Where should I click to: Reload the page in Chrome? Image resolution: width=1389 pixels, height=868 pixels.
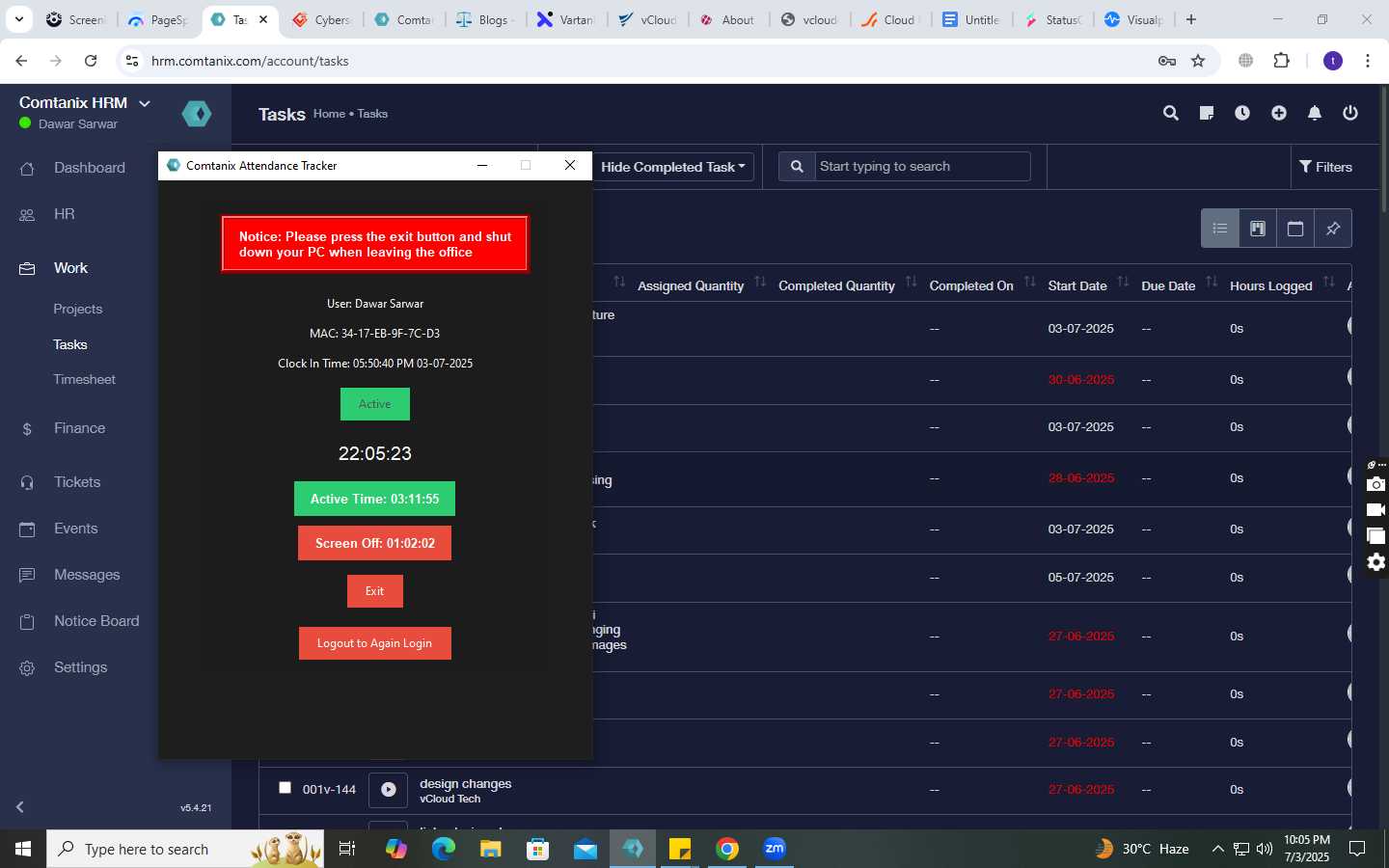pyautogui.click(x=91, y=61)
